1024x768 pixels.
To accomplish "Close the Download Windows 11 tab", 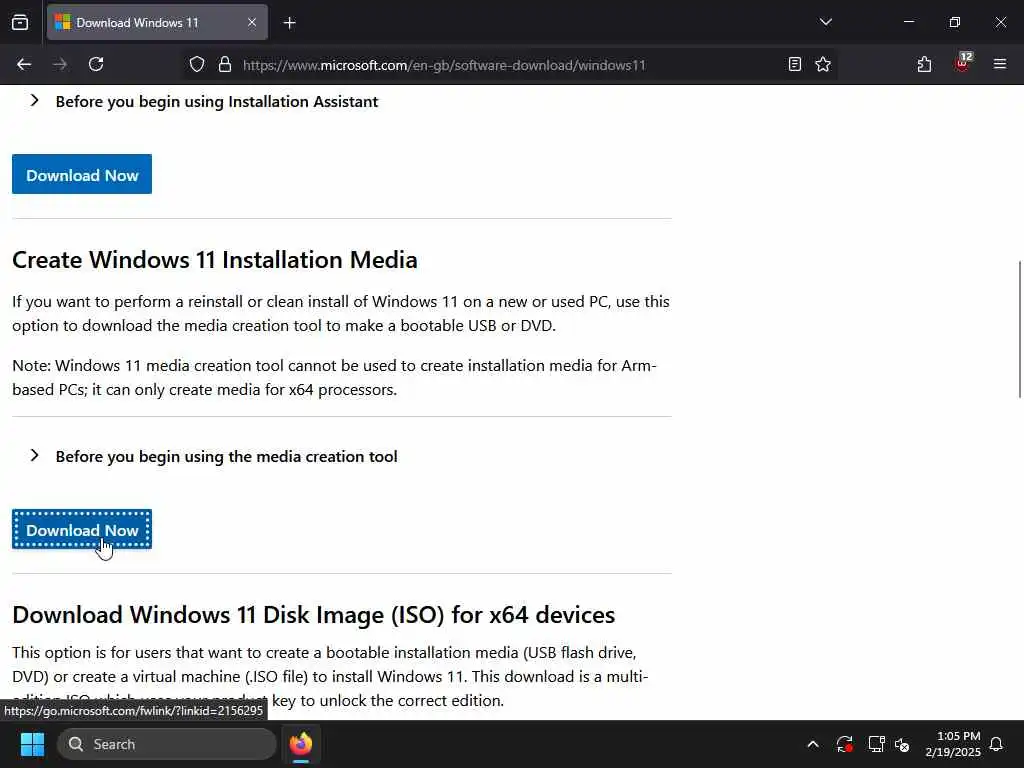I will 252,22.
